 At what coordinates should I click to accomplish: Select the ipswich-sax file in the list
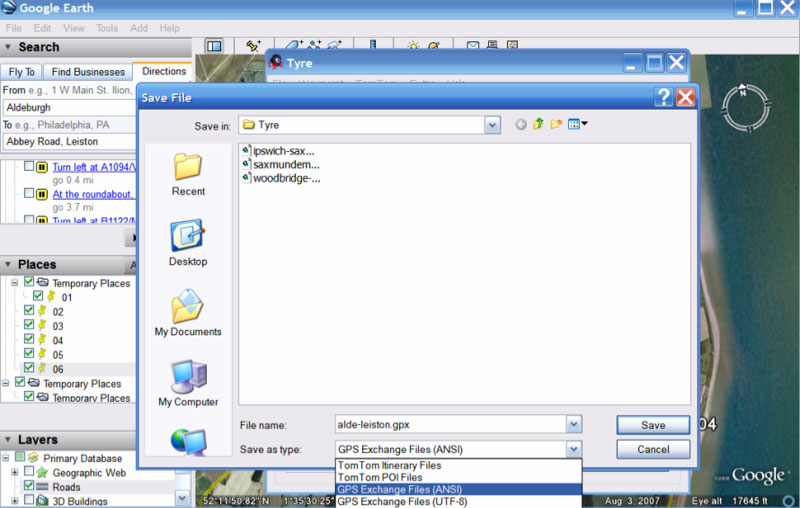pyautogui.click(x=279, y=151)
